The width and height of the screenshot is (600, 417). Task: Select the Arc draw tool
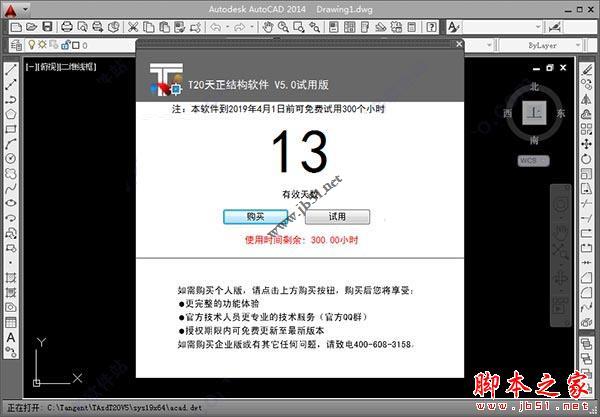coord(11,143)
